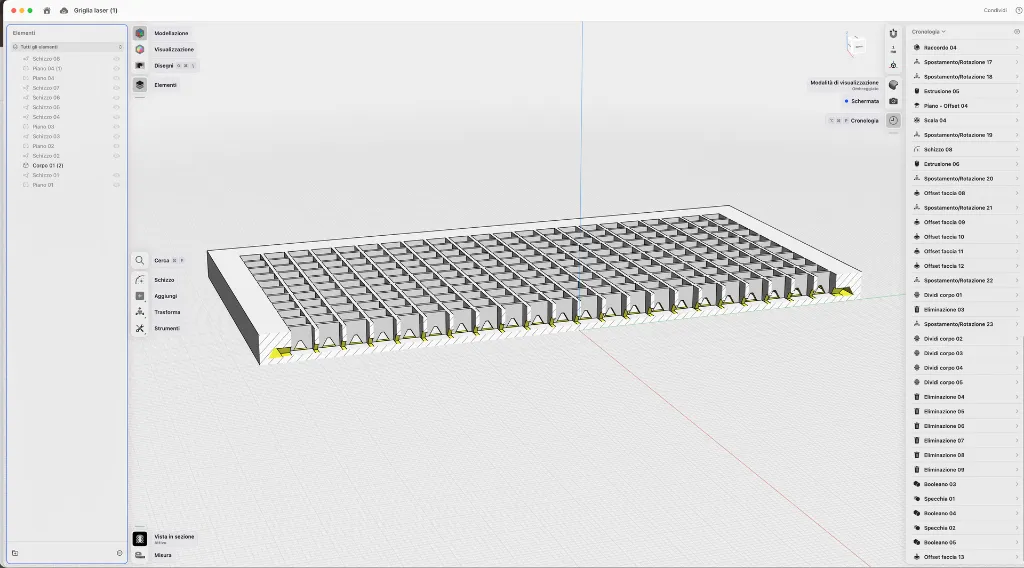This screenshot has height=568, width=1024.
Task: Click the Misura measure tool icon
Action: click(x=140, y=555)
